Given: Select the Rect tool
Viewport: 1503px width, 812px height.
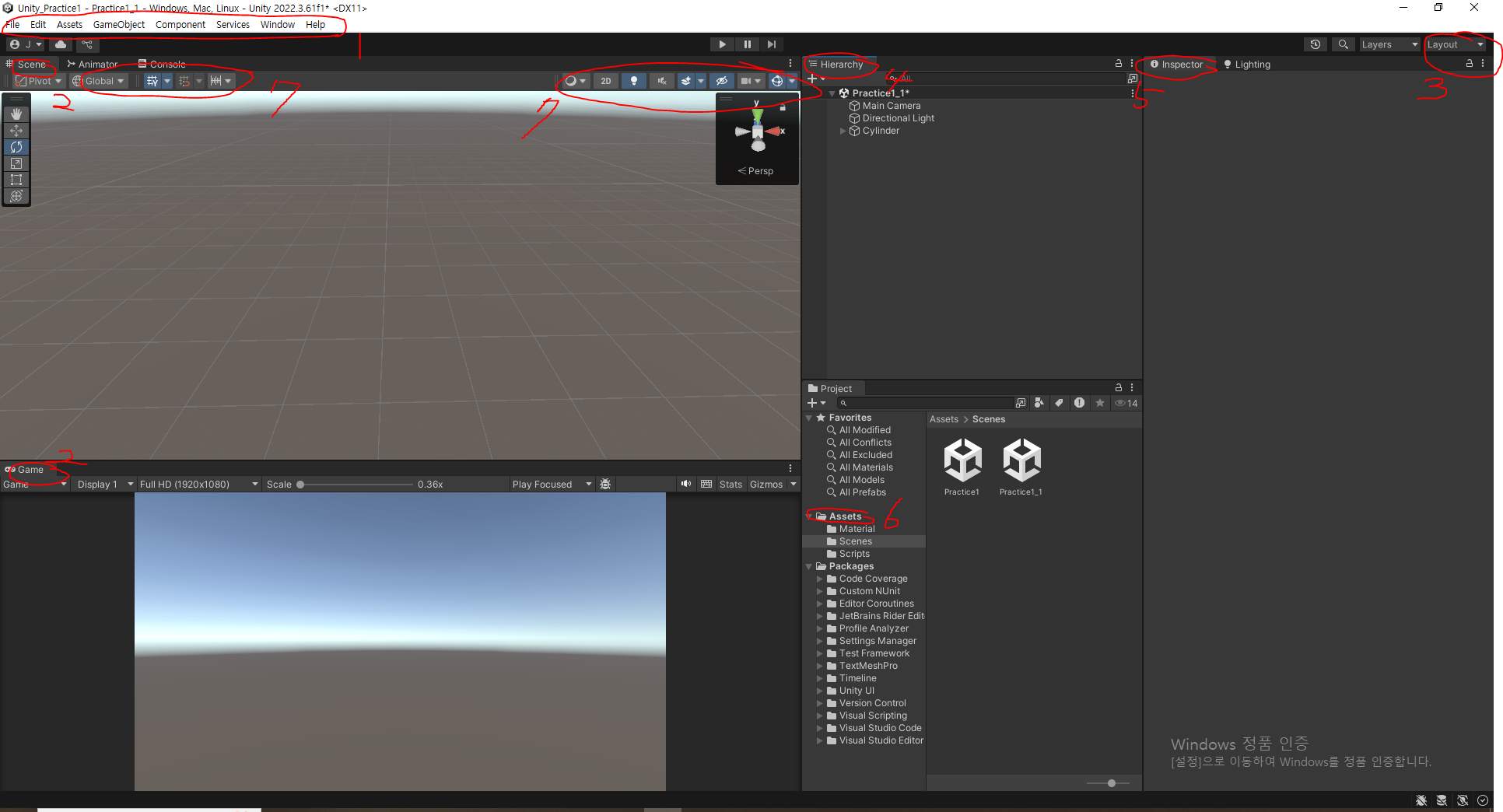Looking at the screenshot, I should 16,180.
